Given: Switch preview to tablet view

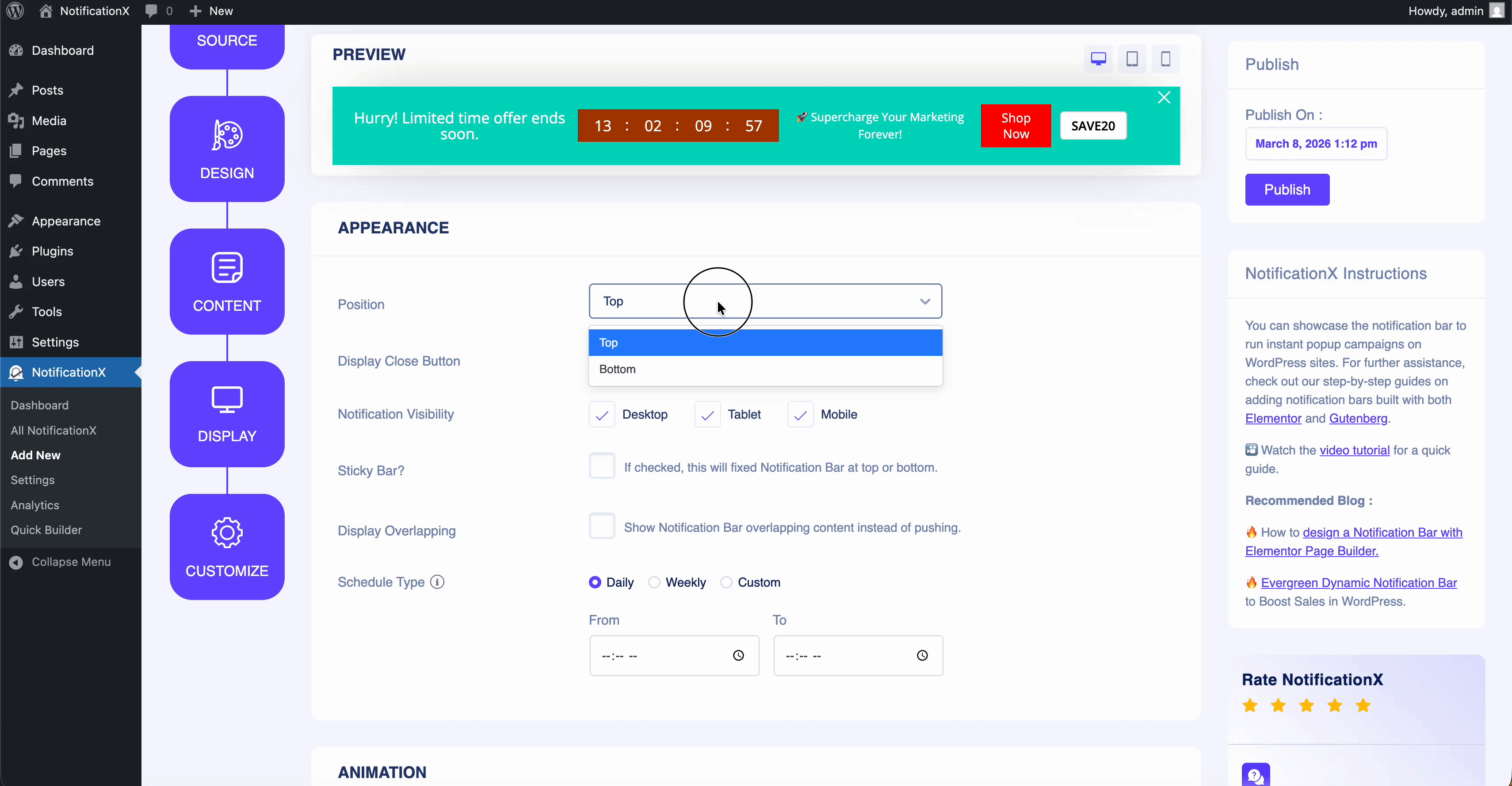Looking at the screenshot, I should pos(1132,59).
